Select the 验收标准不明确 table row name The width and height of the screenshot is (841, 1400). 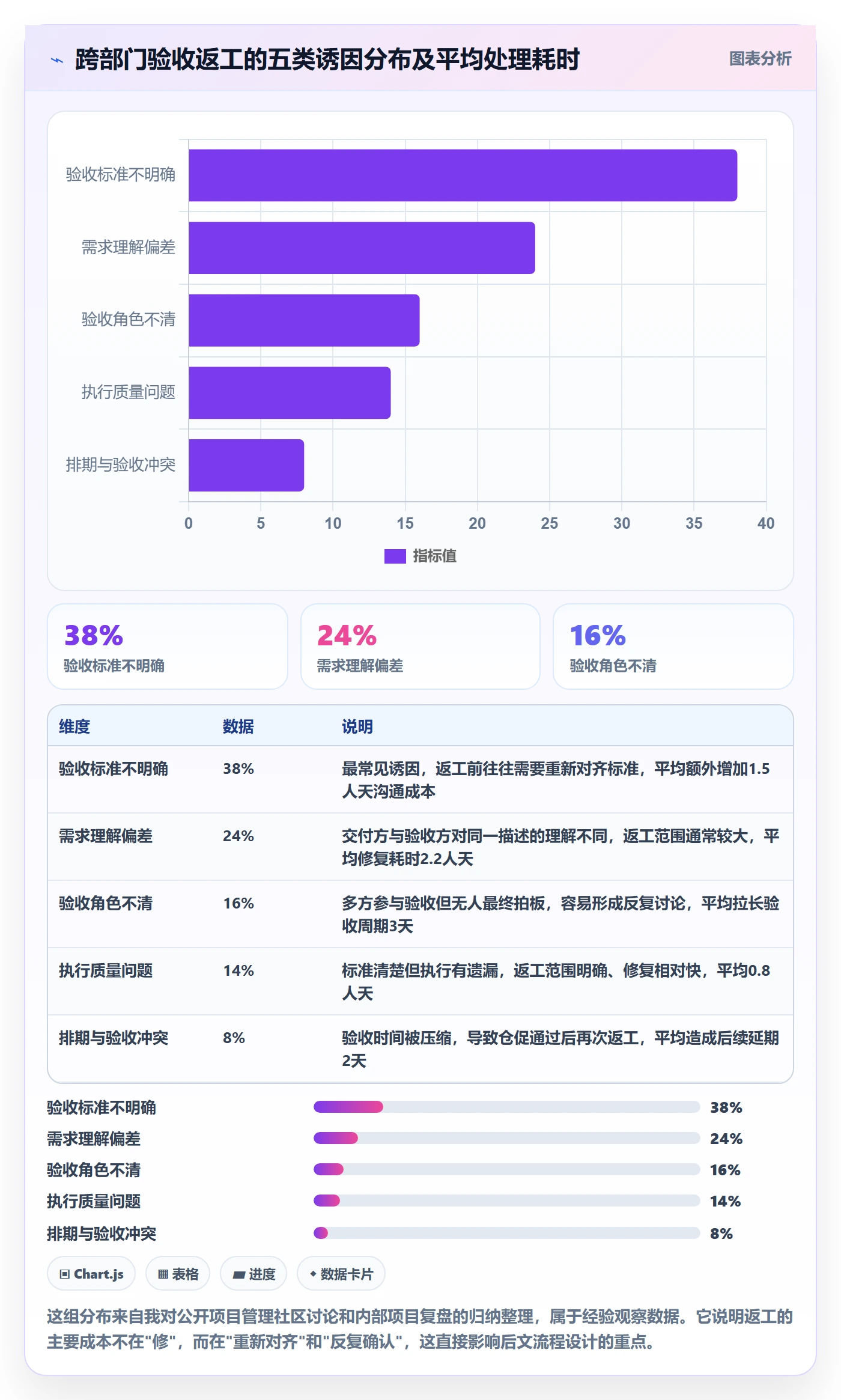[x=114, y=768]
